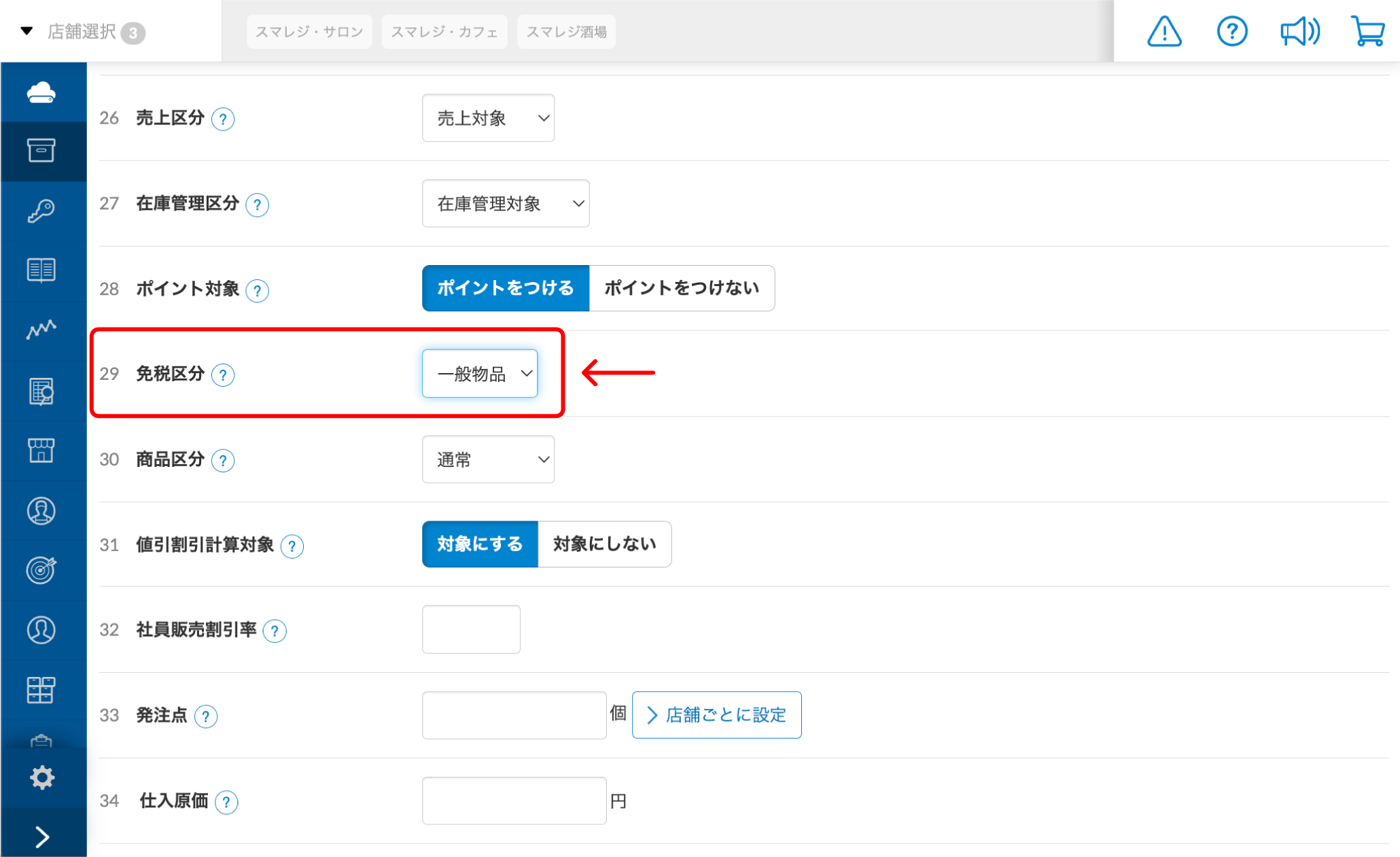Open the key icon in sidebar
This screenshot has width=1400, height=857.
coord(41,211)
